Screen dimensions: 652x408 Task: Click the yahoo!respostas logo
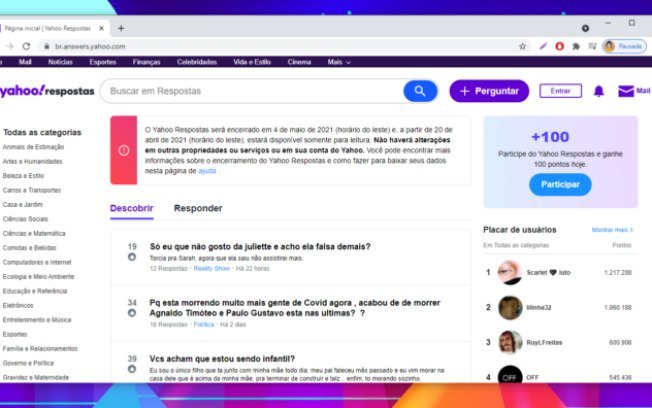pyautogui.click(x=47, y=91)
